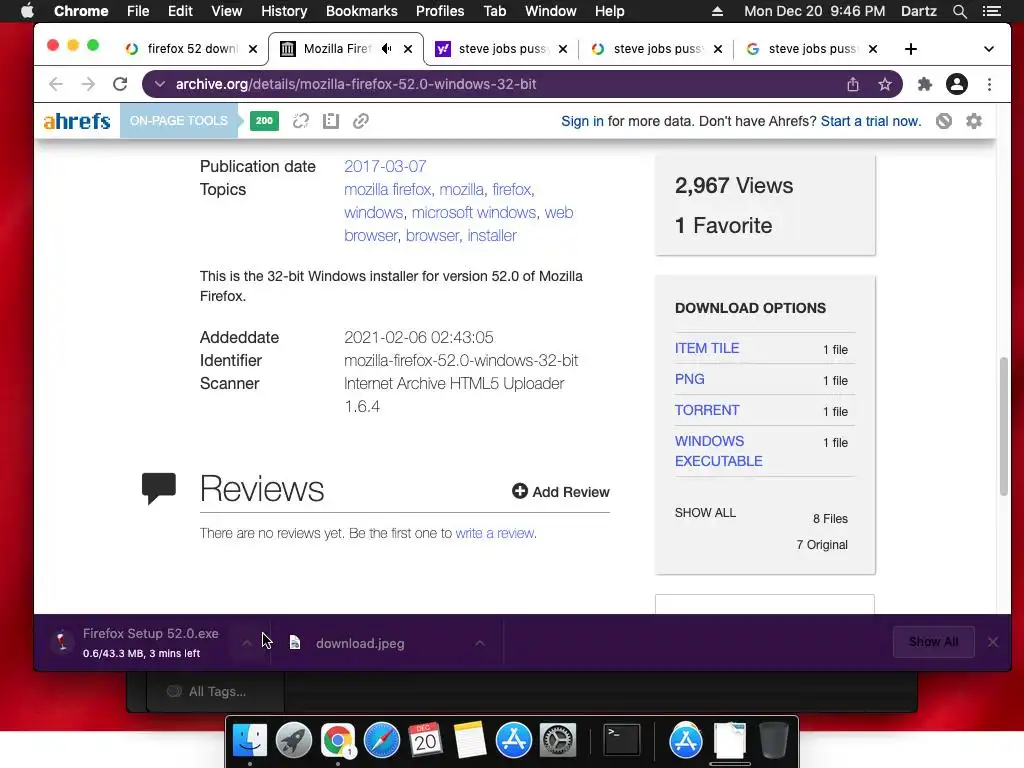This screenshot has height=768, width=1024.
Task: Open System Preferences from the Dock
Action: (x=557, y=741)
